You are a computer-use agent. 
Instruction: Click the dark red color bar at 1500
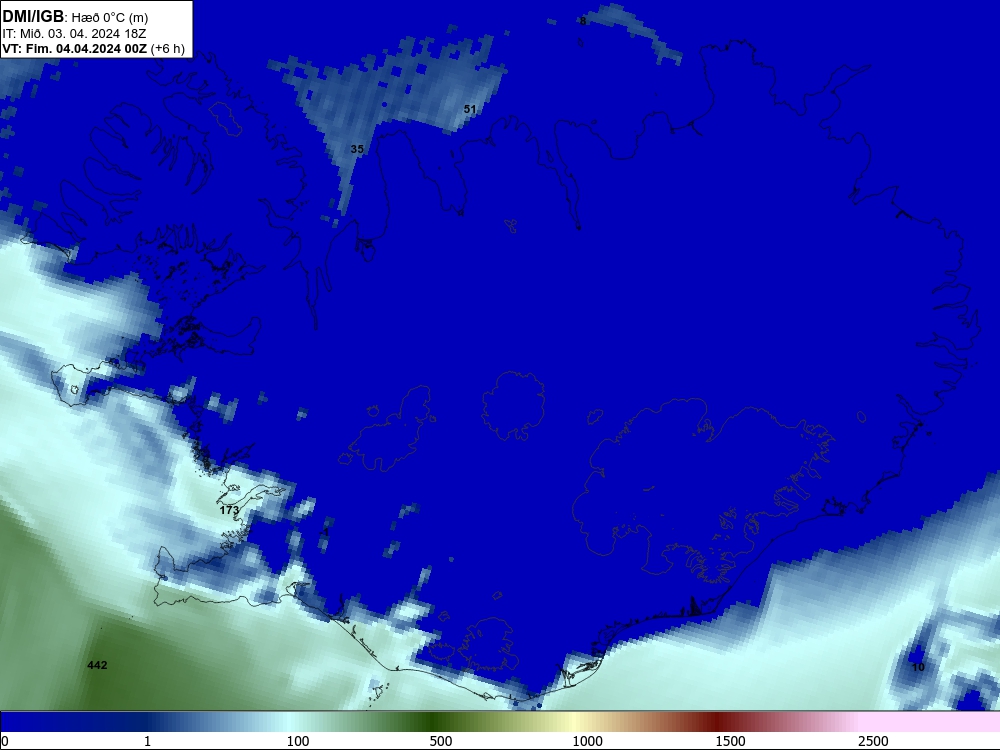(717, 722)
